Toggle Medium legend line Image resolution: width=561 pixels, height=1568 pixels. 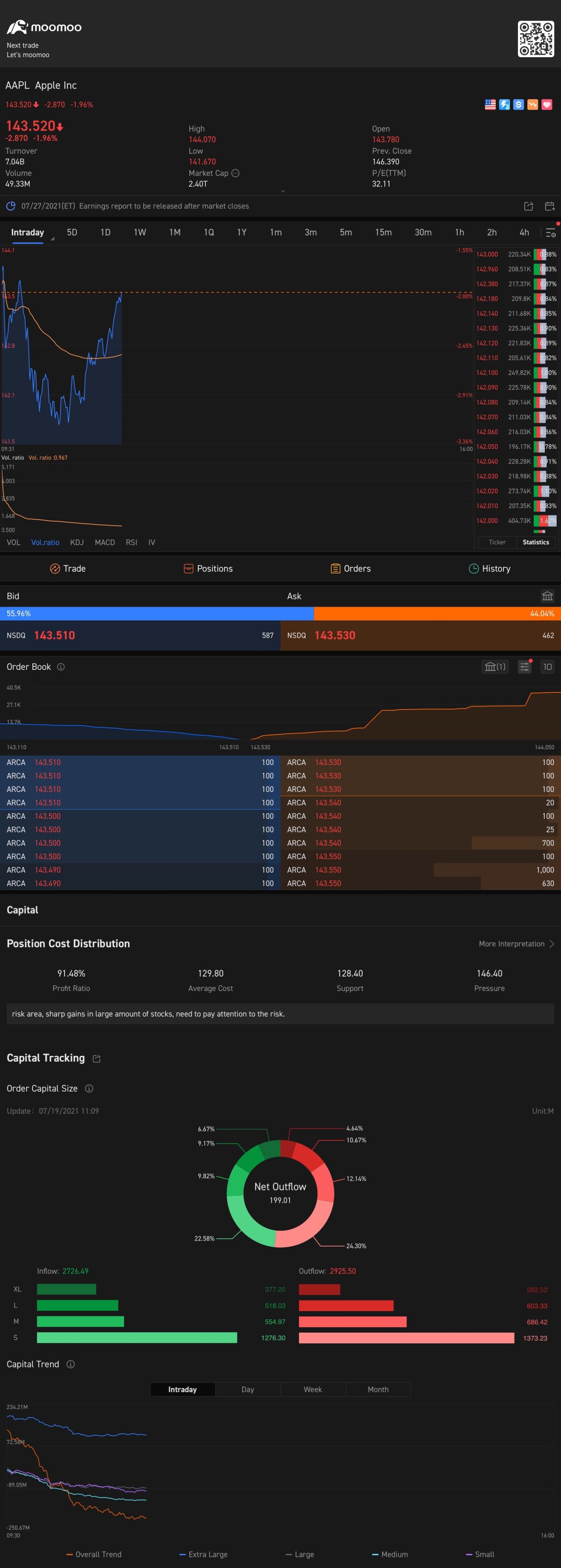(390, 1555)
